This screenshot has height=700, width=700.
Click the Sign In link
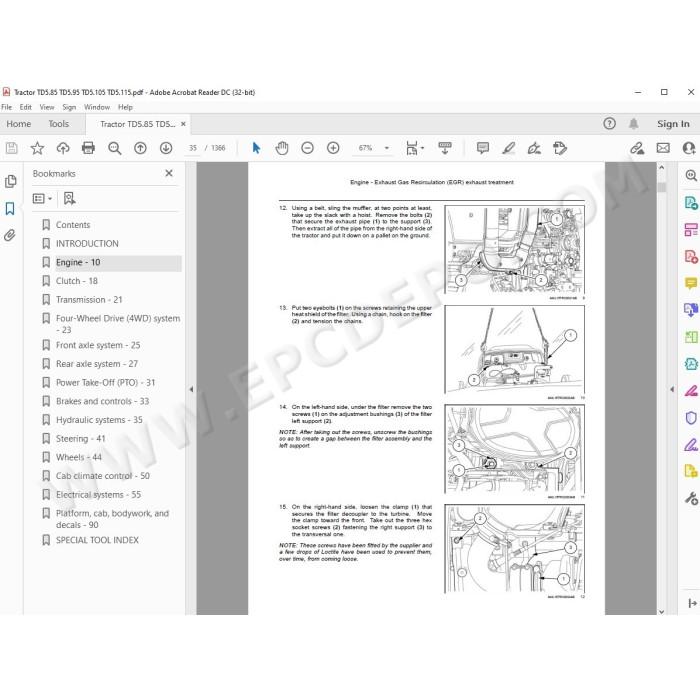tap(673, 124)
